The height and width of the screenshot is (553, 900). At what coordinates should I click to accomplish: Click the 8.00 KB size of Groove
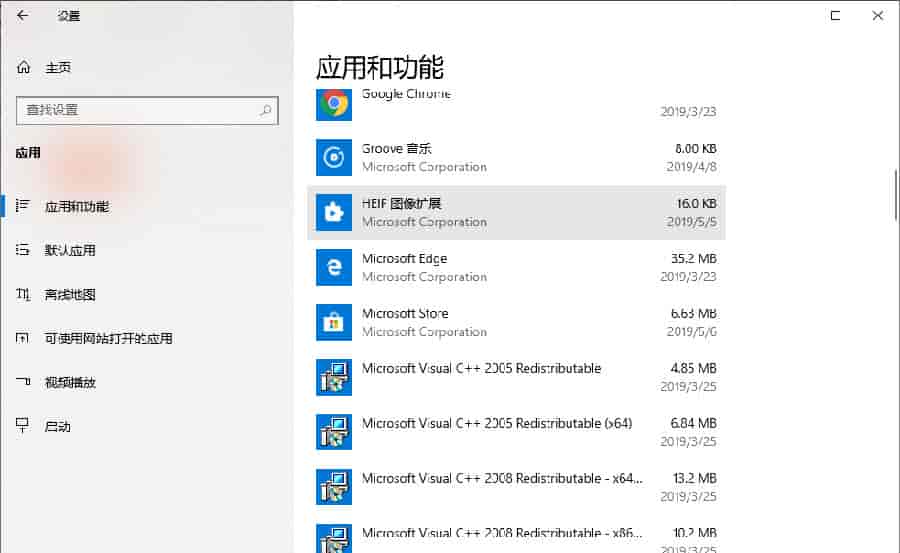696,148
